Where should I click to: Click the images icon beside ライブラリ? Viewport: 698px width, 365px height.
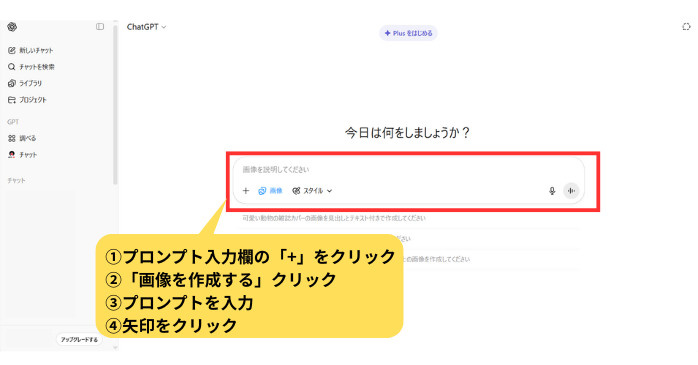click(12, 83)
